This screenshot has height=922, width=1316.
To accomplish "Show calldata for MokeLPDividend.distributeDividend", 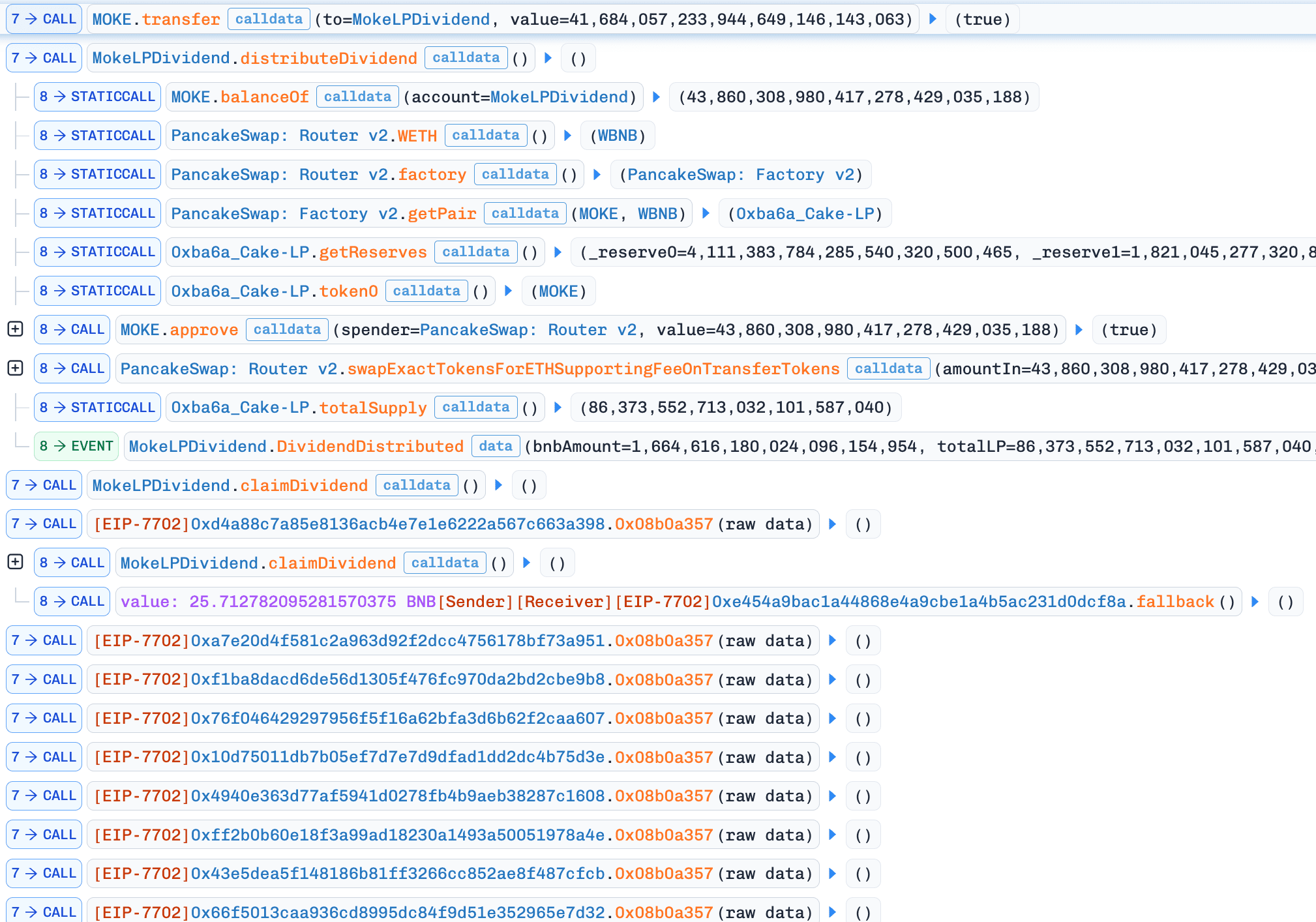I will click(x=466, y=58).
